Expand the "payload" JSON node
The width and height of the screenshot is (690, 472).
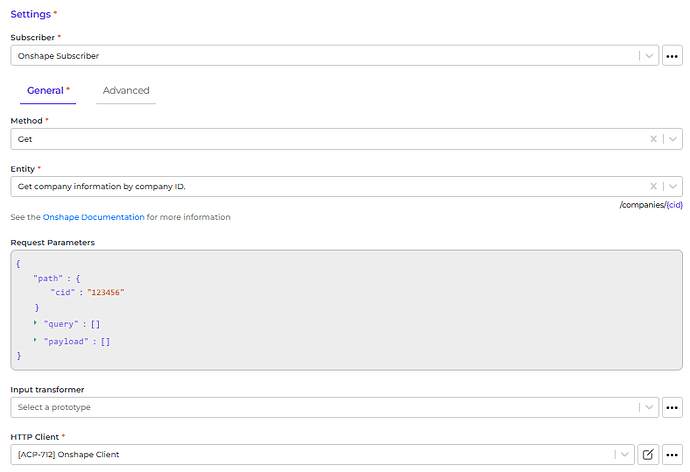click(x=35, y=340)
